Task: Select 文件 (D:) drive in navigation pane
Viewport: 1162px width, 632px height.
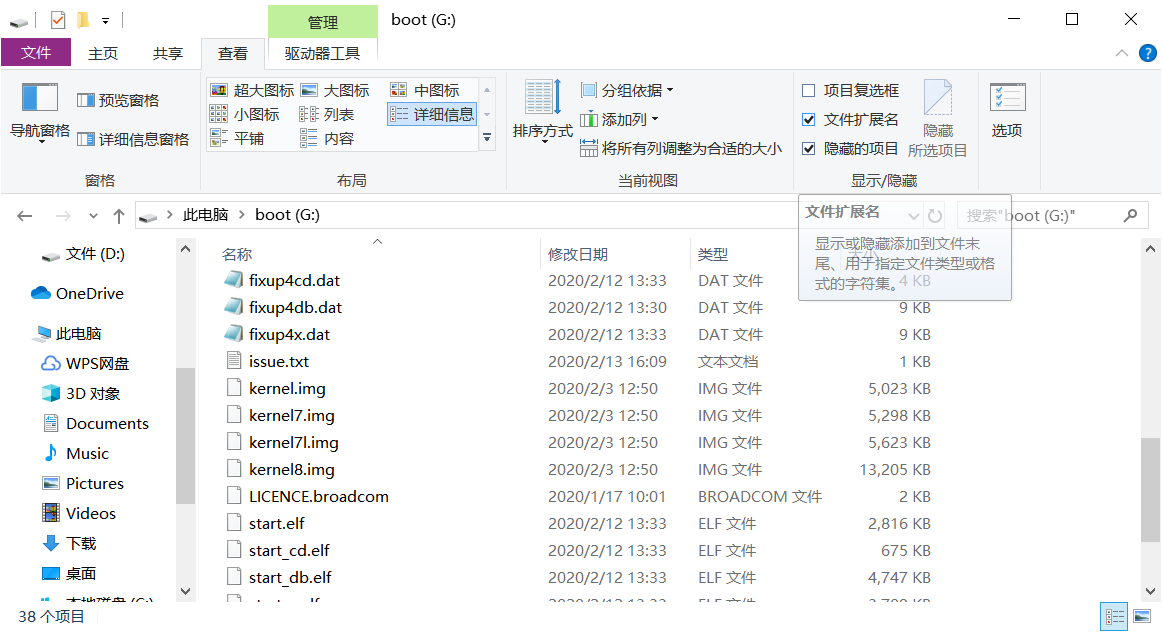Action: (x=83, y=254)
